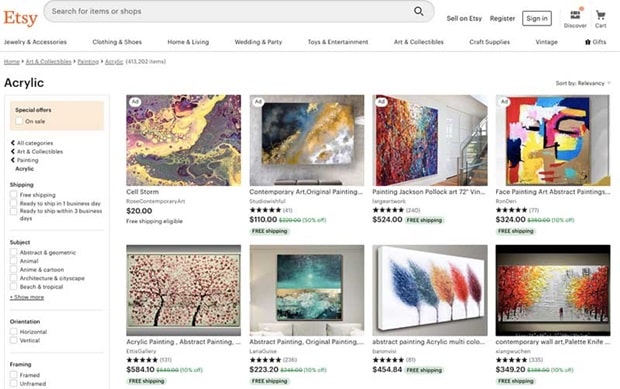Enable the On sale checkbox
Viewport: 620px width, 389px height.
(x=19, y=121)
